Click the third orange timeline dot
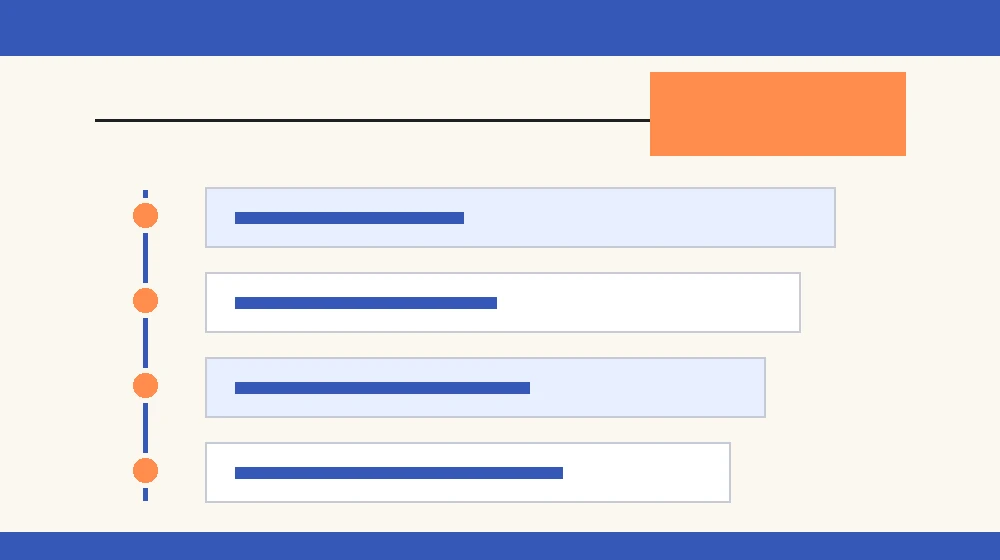 [x=145, y=385]
